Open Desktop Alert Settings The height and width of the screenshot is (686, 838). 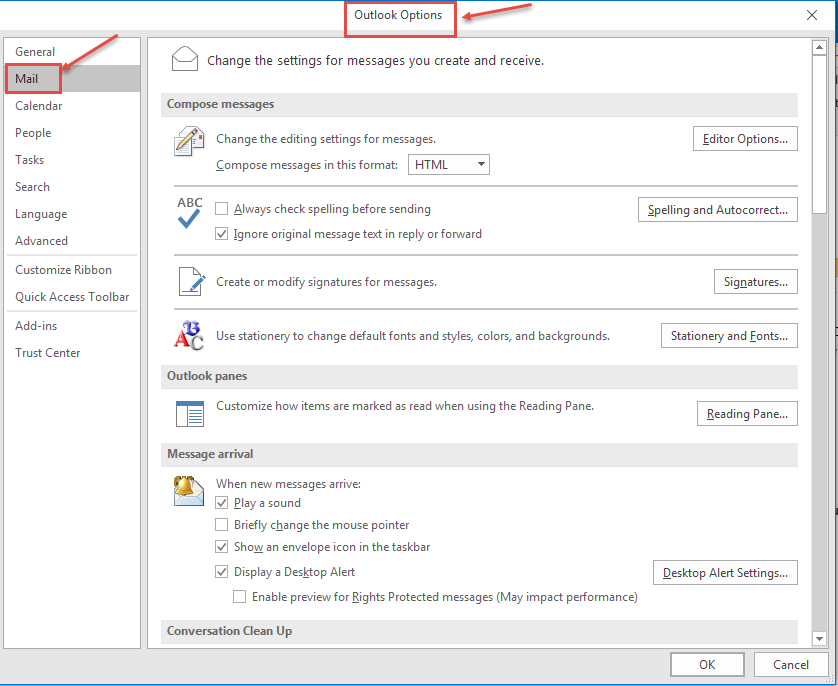point(725,573)
